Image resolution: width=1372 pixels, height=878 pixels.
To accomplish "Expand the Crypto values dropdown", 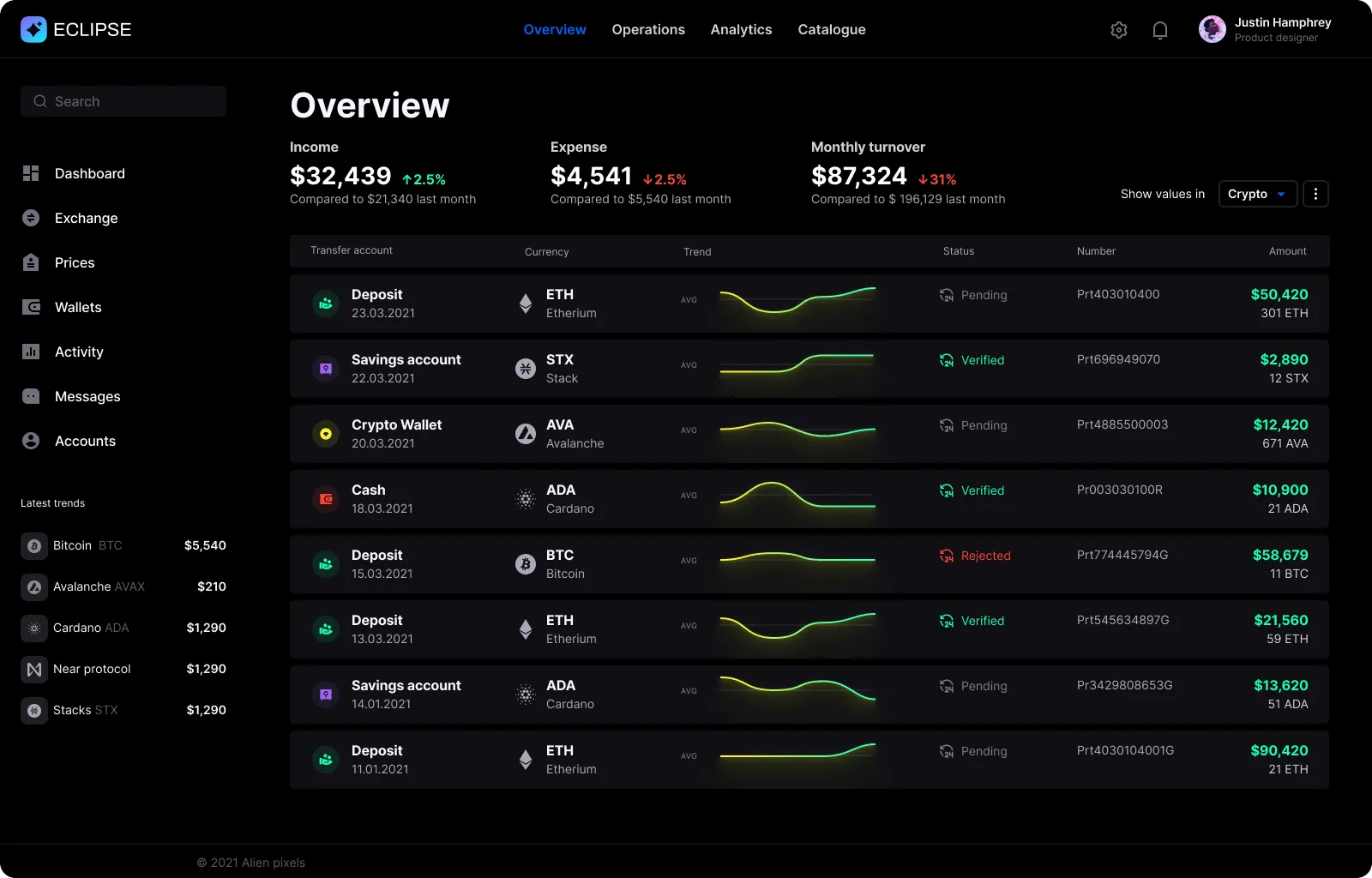I will [x=1256, y=194].
